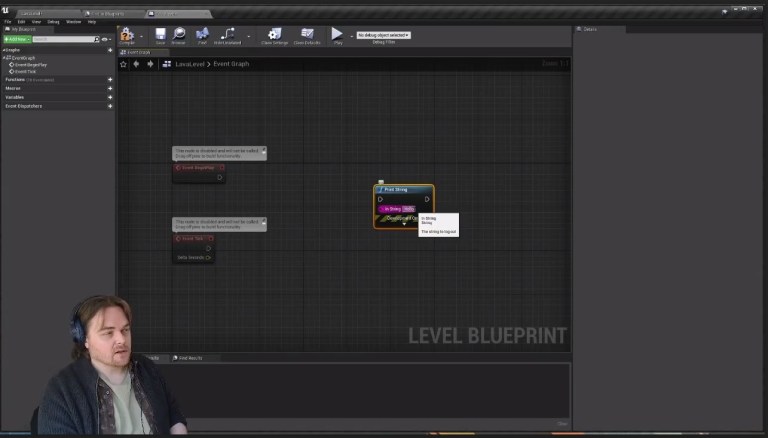Open the Debug menu
The height and width of the screenshot is (438, 768).
click(53, 22)
